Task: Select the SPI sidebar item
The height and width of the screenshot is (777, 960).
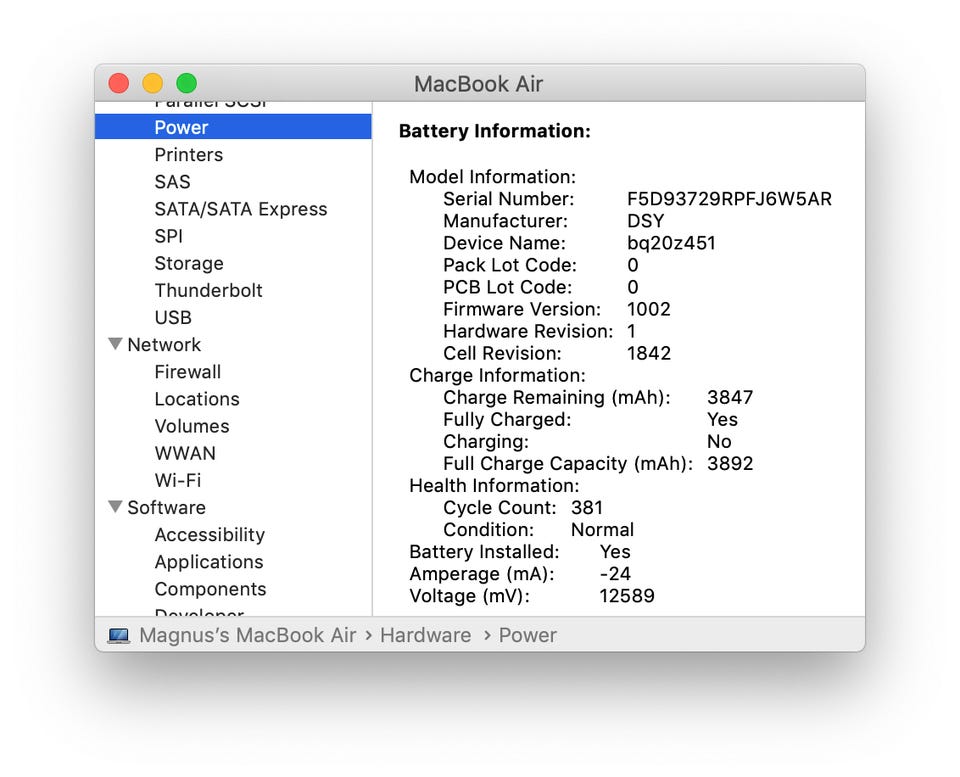Action: pyautogui.click(x=168, y=236)
